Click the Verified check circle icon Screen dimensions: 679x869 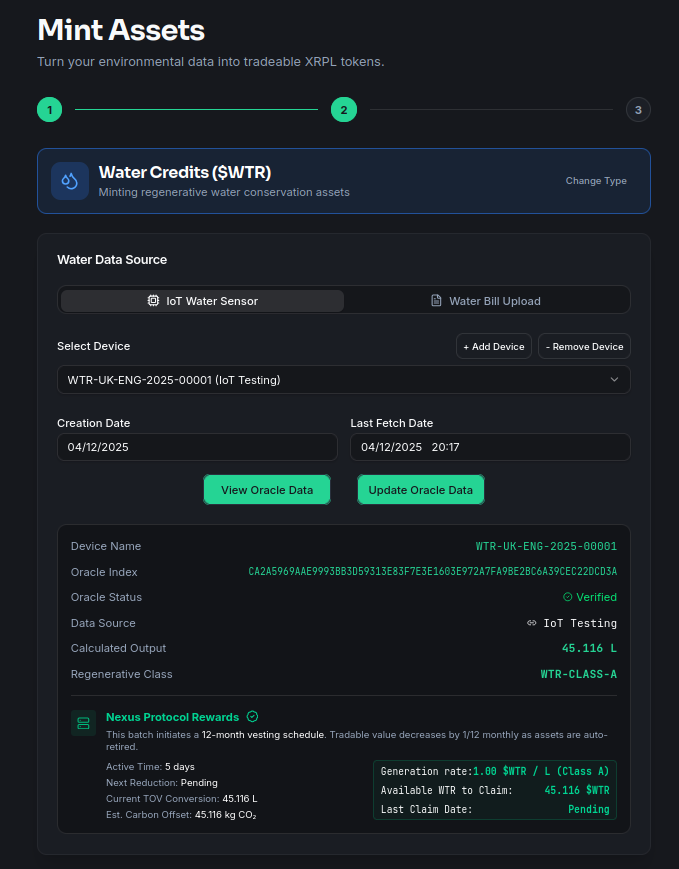(x=568, y=597)
